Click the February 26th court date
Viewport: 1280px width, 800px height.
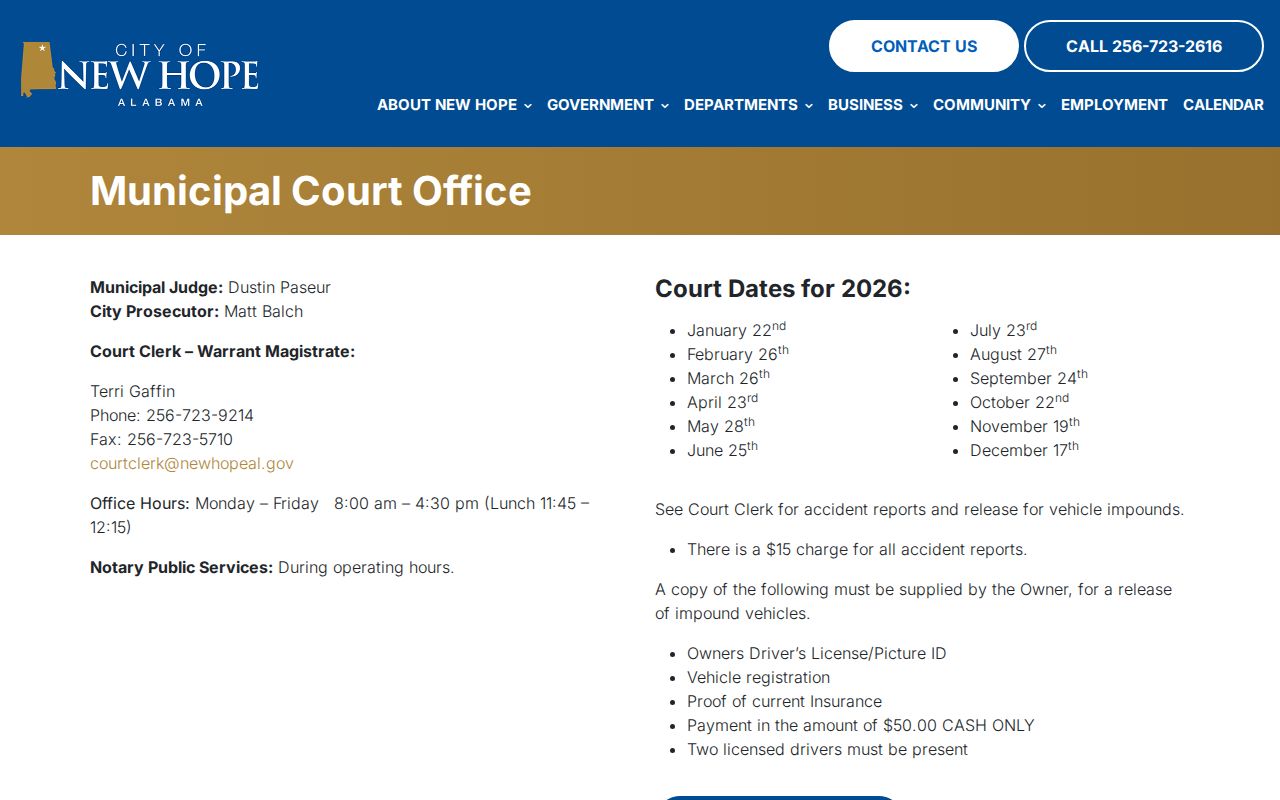738,354
